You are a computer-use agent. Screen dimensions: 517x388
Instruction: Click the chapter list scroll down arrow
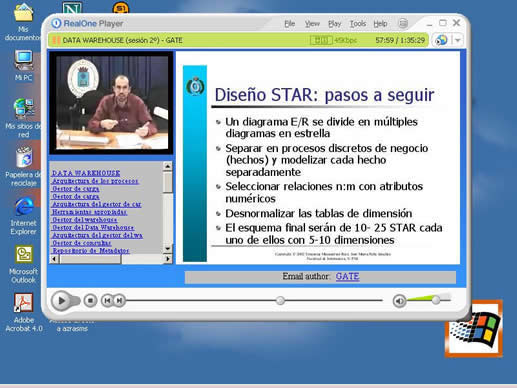168,248
